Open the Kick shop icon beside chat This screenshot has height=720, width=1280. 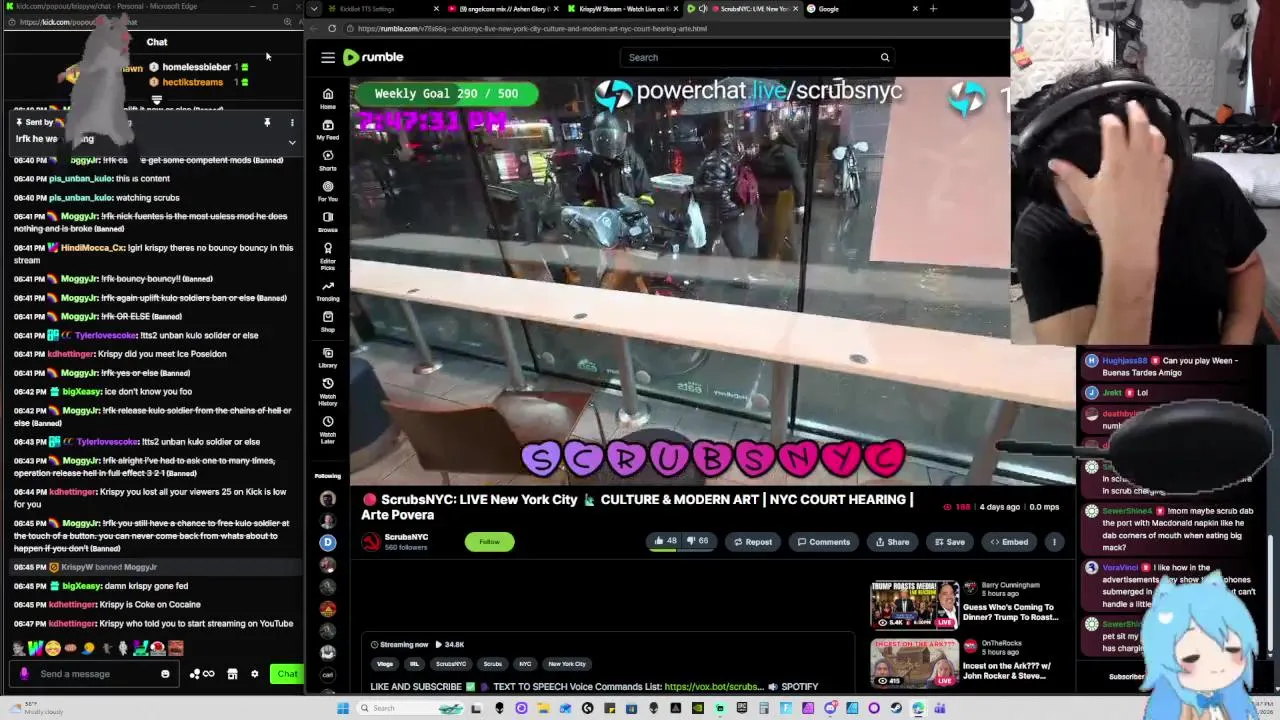tap(232, 674)
